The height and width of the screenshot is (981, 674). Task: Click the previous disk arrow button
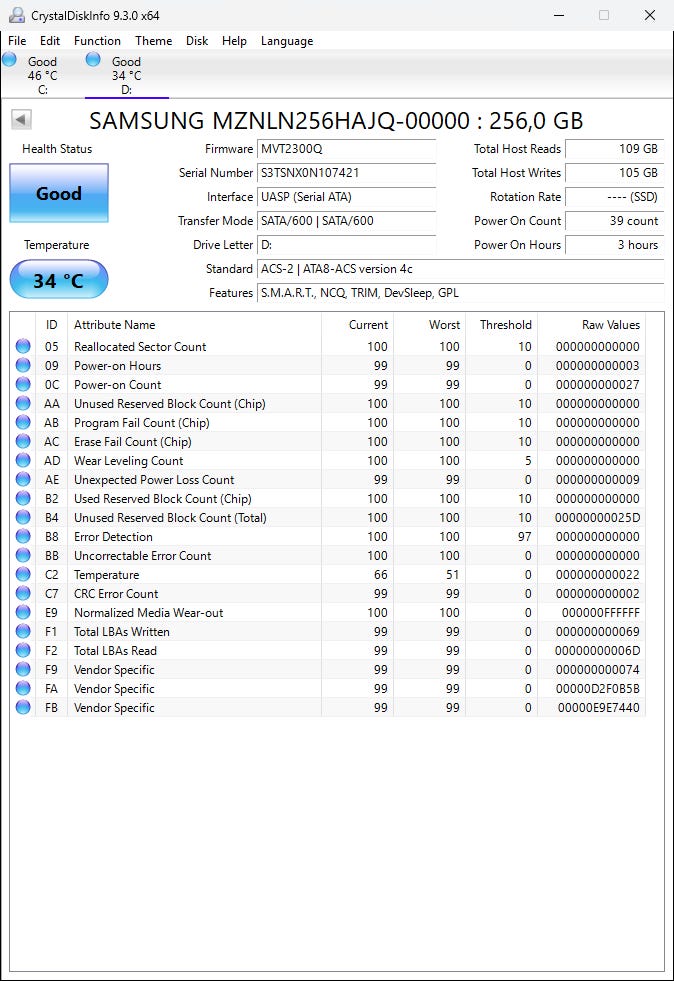point(21,120)
